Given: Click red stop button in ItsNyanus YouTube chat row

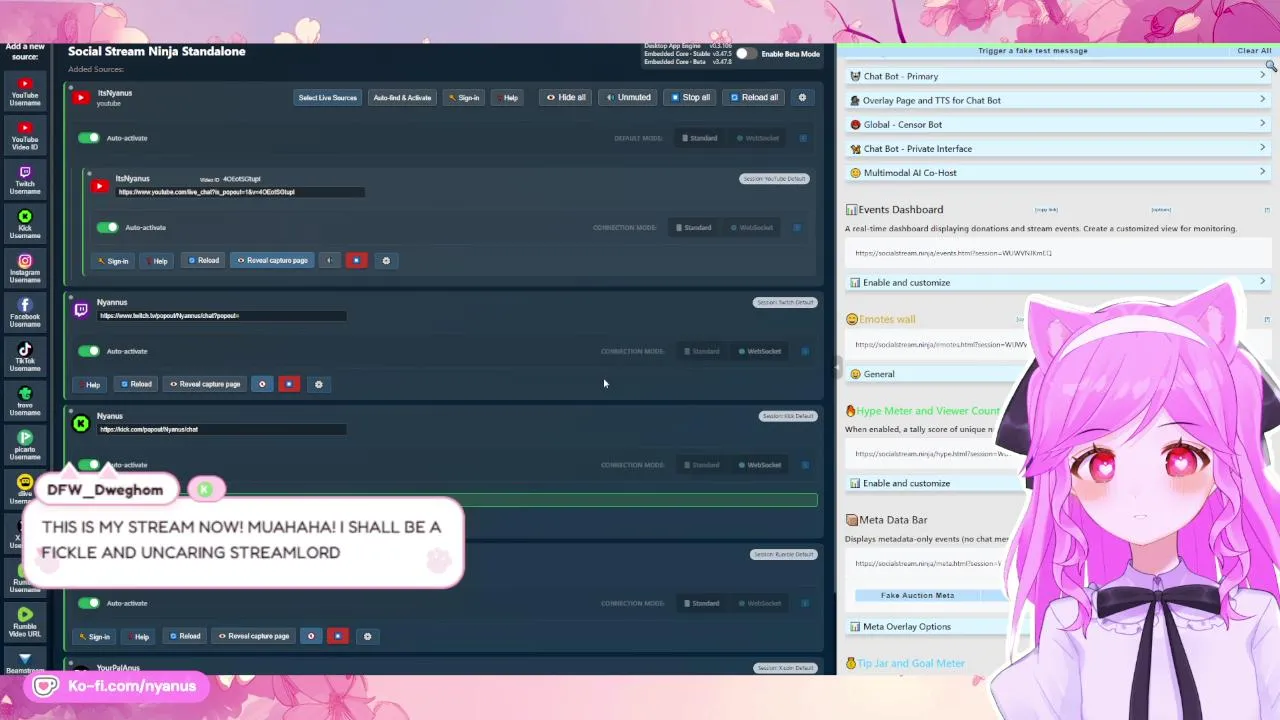Looking at the screenshot, I should tap(356, 260).
